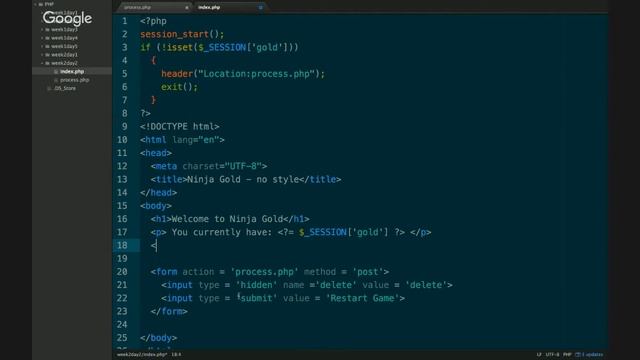Click the hidden input named 'delete'

(307, 285)
